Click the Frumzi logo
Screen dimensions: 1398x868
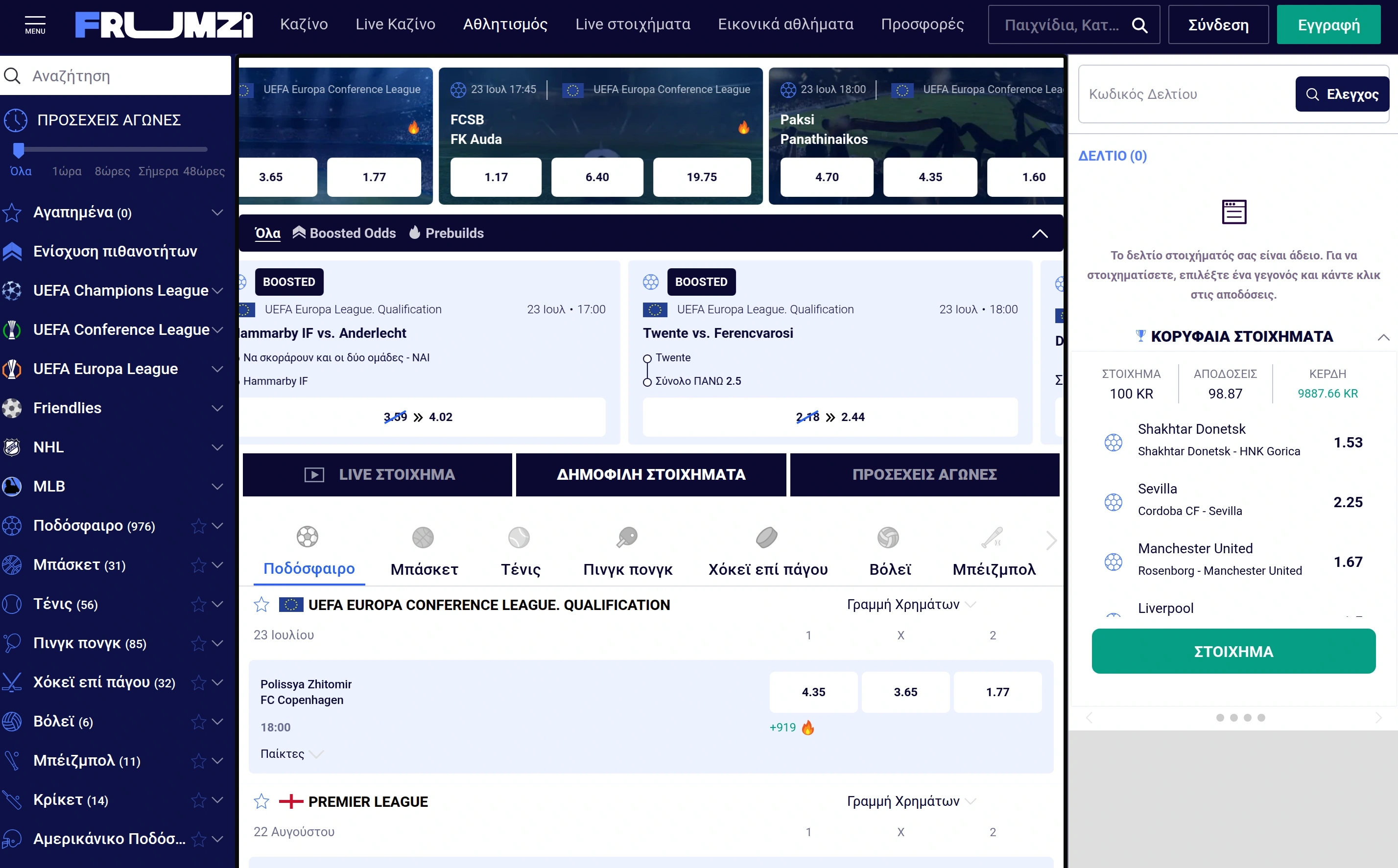coord(164,24)
